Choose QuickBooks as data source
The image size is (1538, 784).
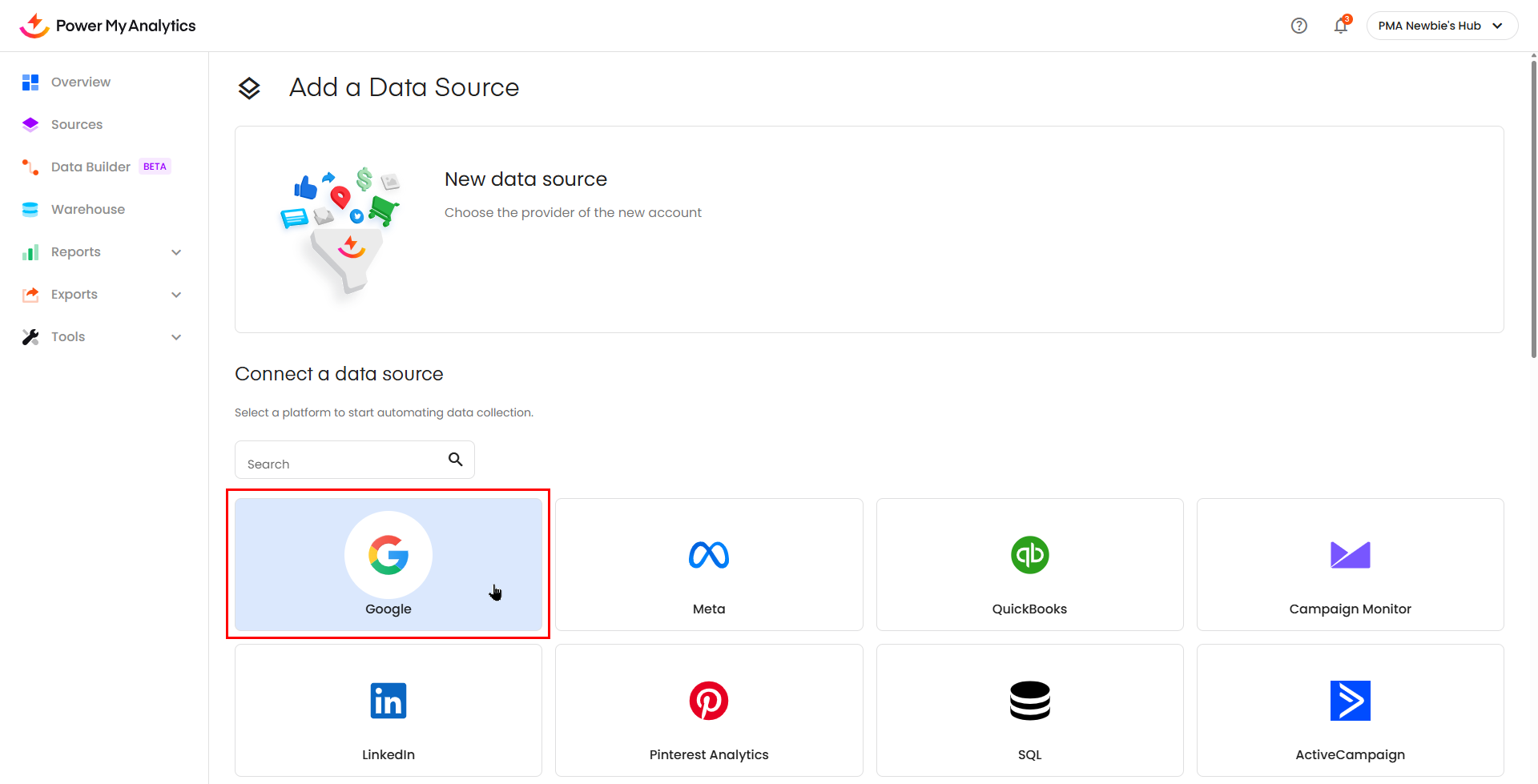click(x=1029, y=565)
